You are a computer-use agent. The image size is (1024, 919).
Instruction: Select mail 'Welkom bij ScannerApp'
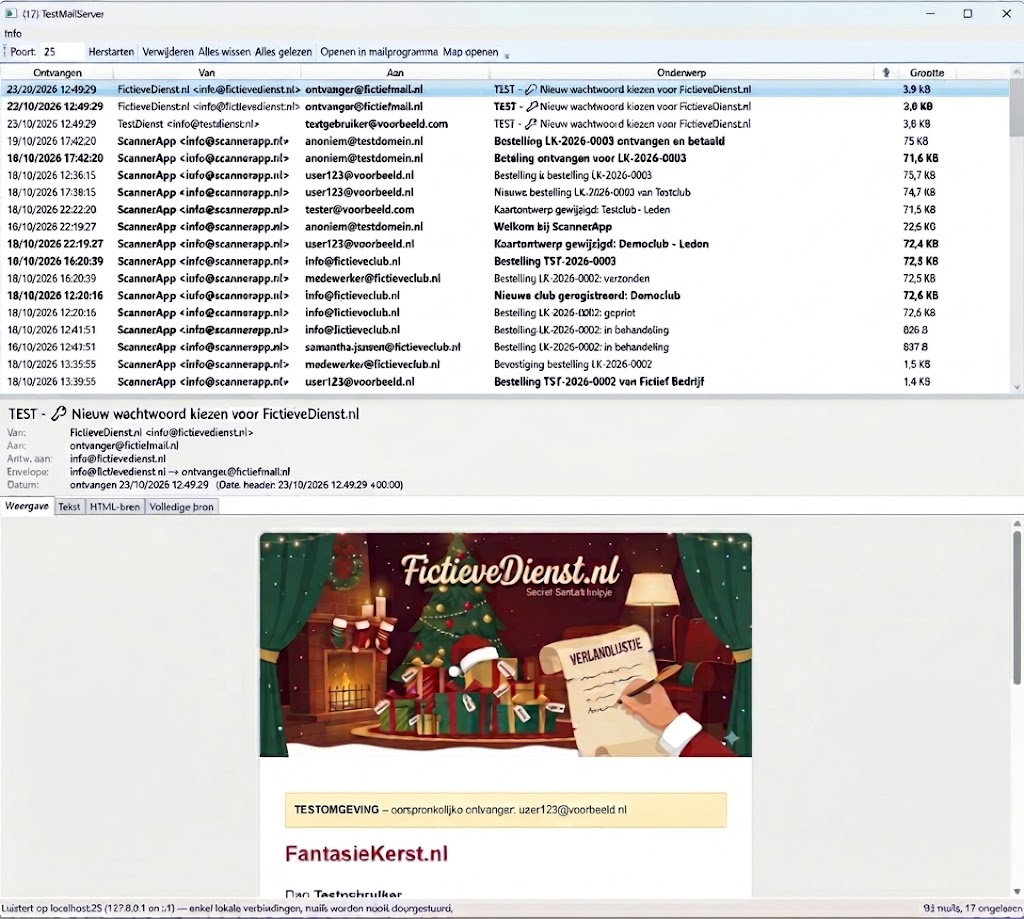click(505, 227)
